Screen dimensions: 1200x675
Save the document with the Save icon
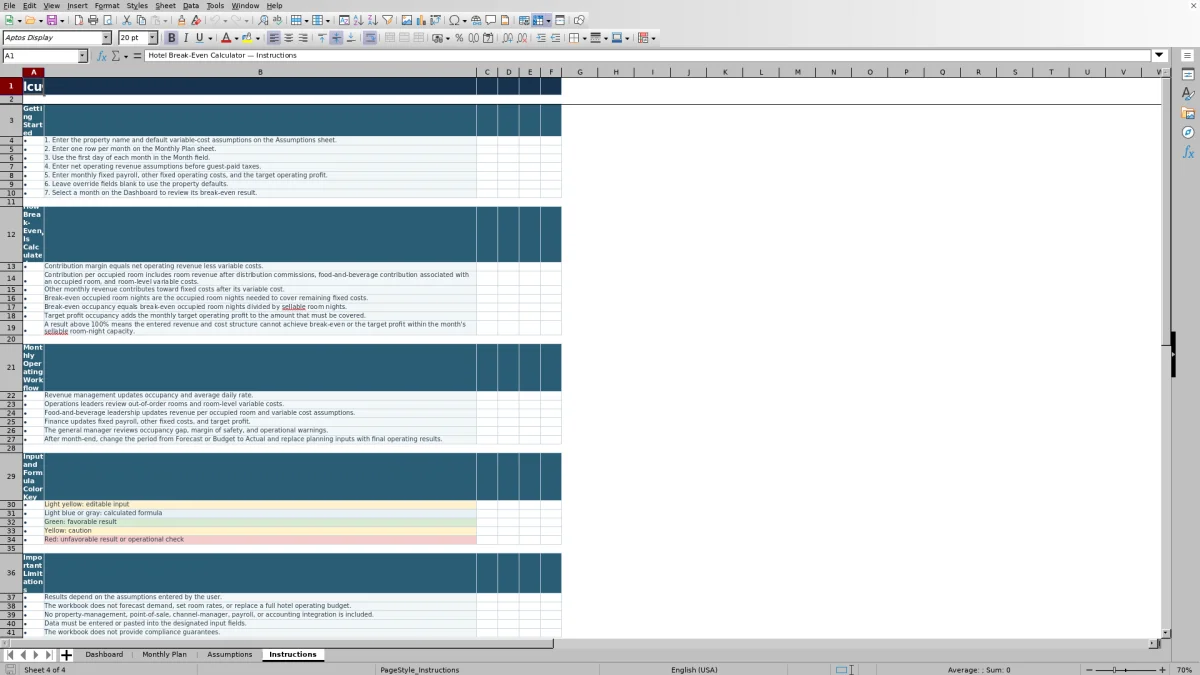51,20
